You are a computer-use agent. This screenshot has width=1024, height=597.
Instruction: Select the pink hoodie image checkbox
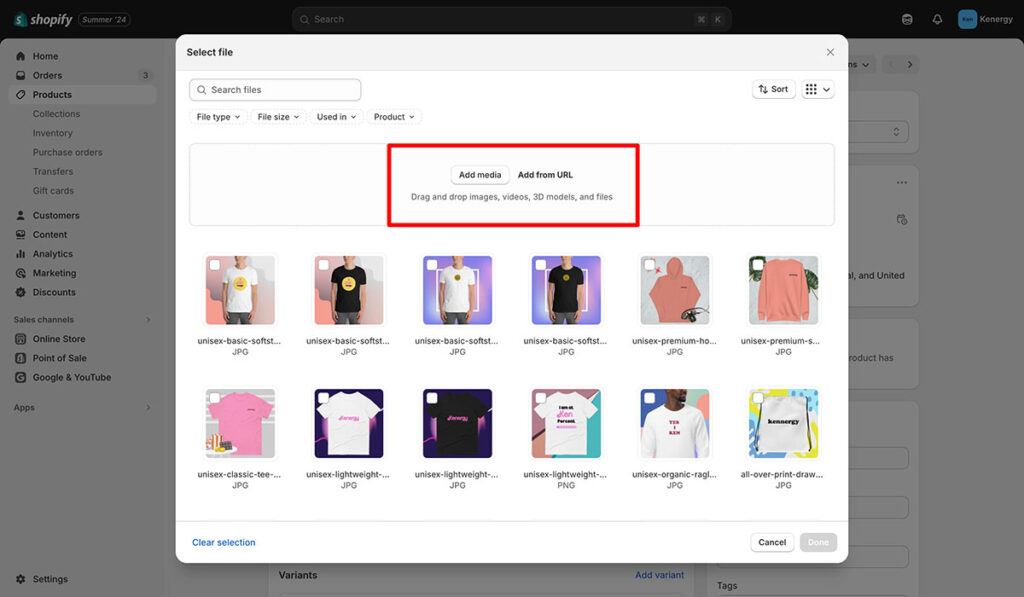click(x=649, y=265)
